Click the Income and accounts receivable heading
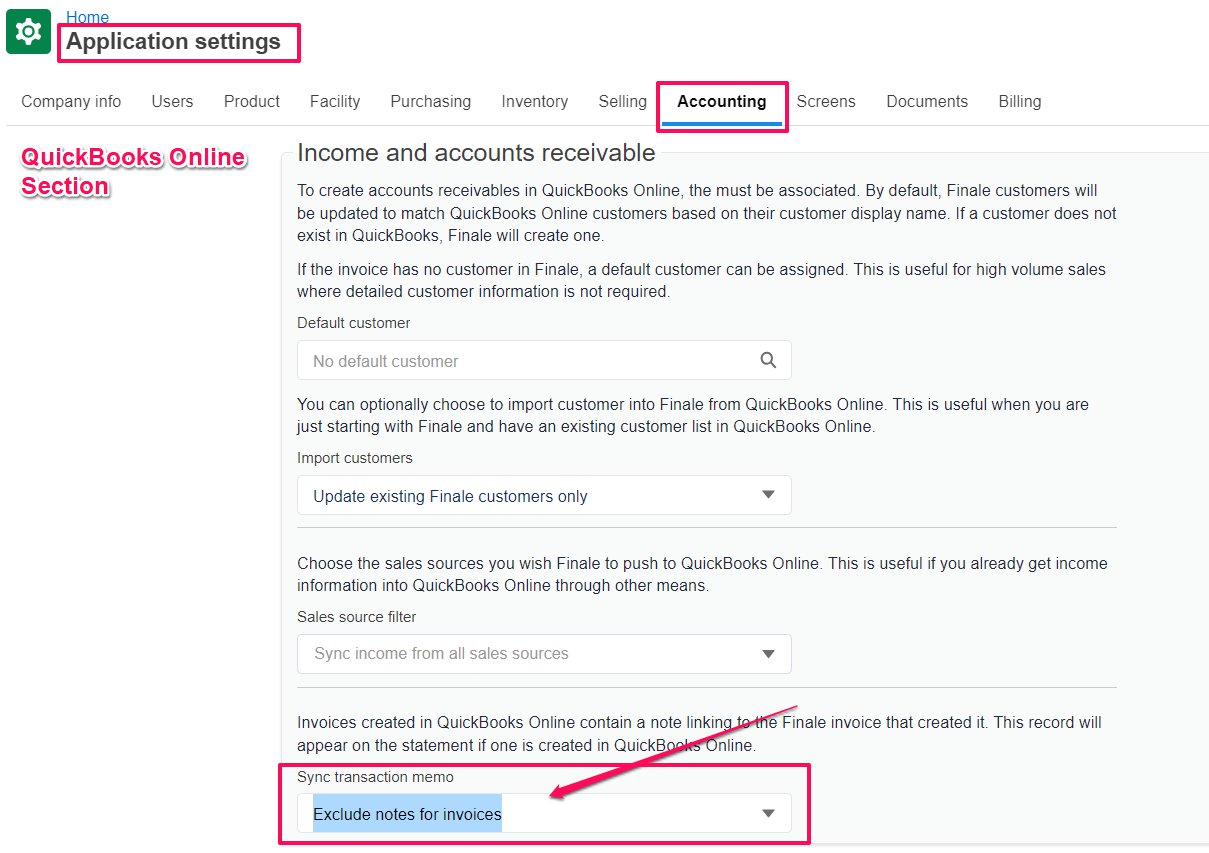Image resolution: width=1209 pixels, height=853 pixels. pos(476,153)
